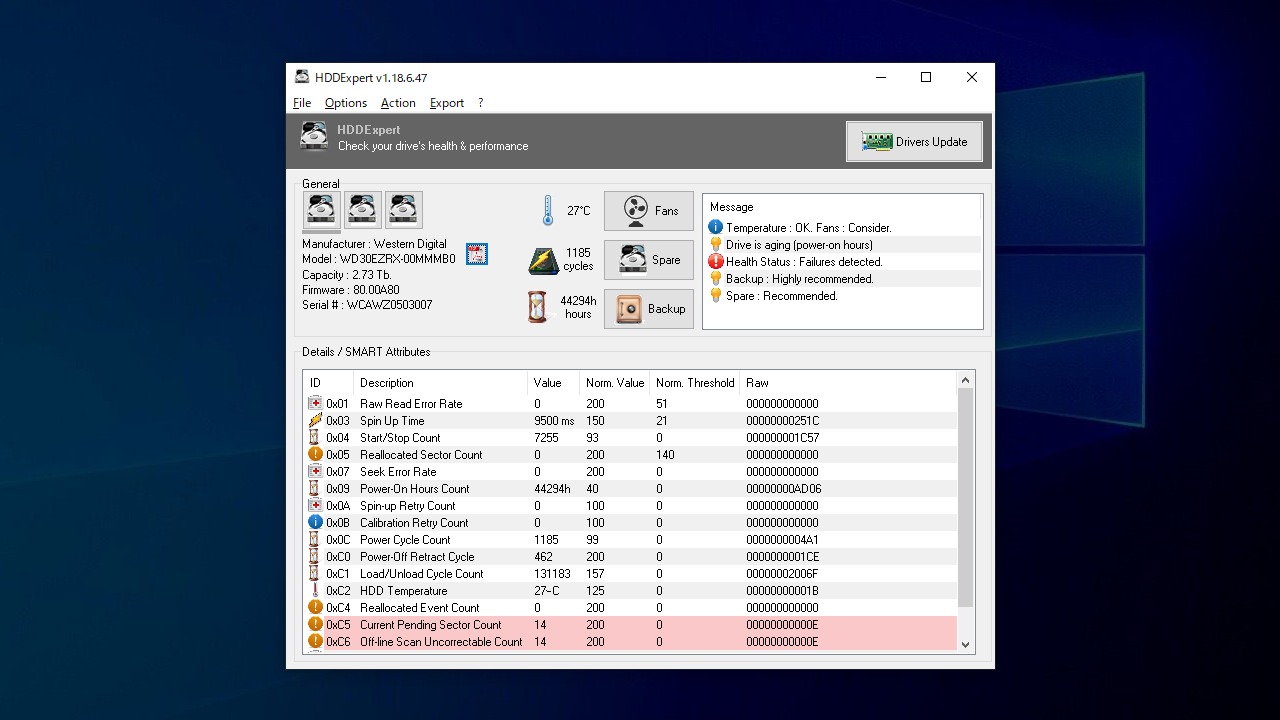
Task: Open the ? help menu
Action: pos(480,103)
